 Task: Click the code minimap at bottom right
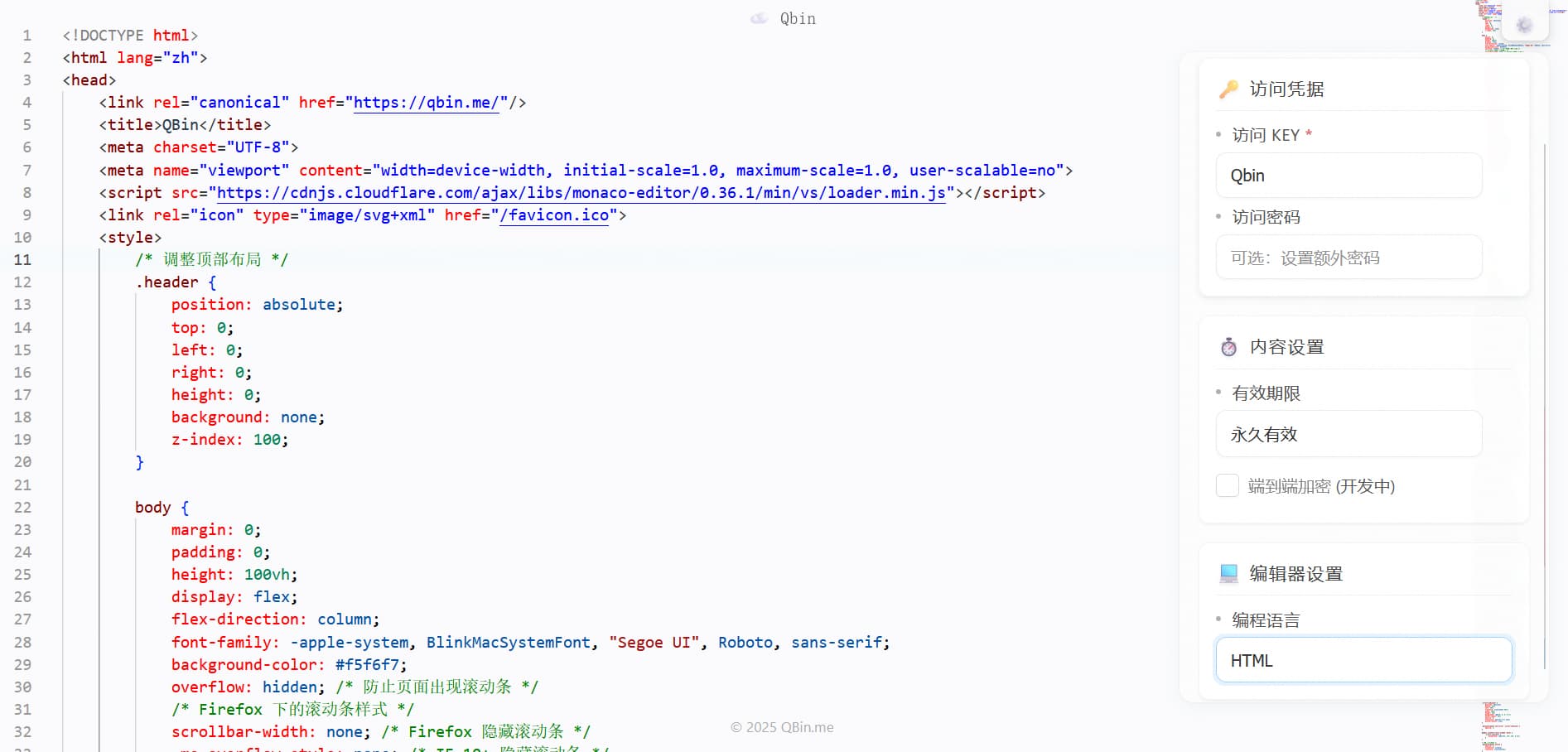coord(1499,725)
